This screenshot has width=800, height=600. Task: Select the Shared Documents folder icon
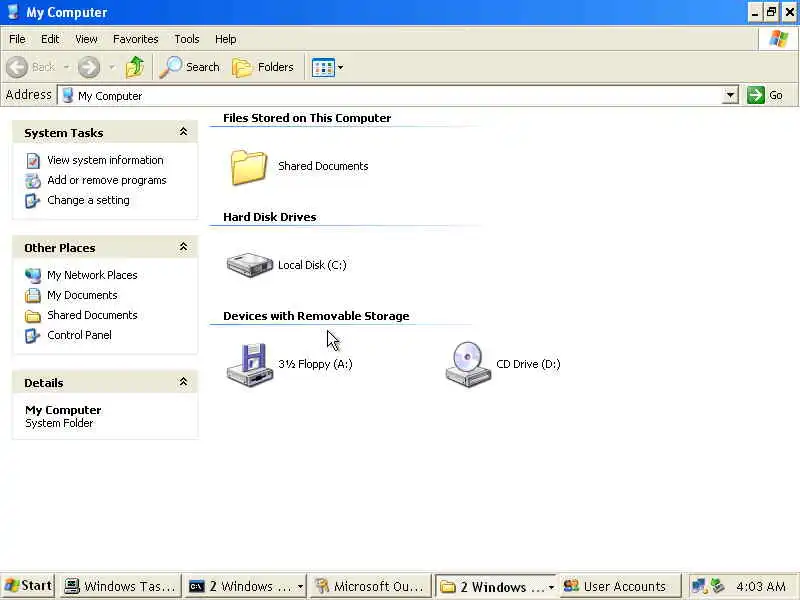pos(249,167)
